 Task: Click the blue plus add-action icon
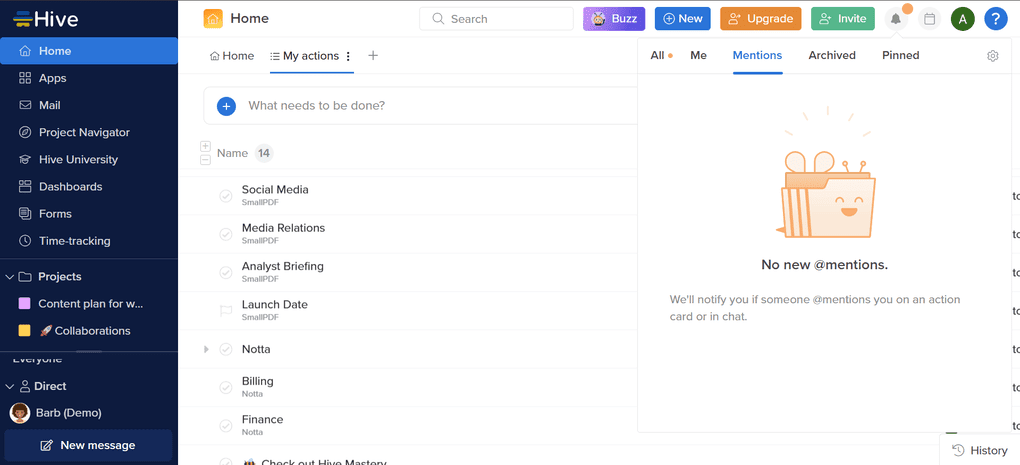pyautogui.click(x=226, y=106)
